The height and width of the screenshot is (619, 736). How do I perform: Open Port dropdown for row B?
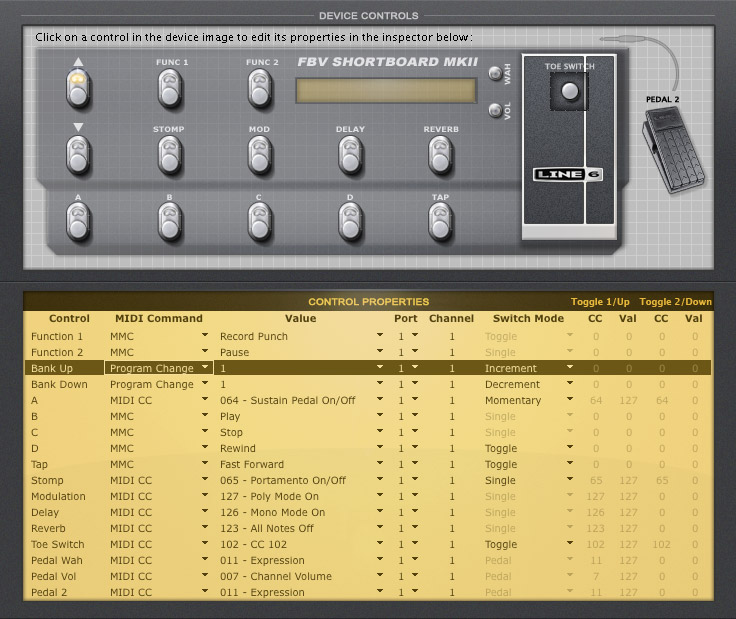coord(415,415)
